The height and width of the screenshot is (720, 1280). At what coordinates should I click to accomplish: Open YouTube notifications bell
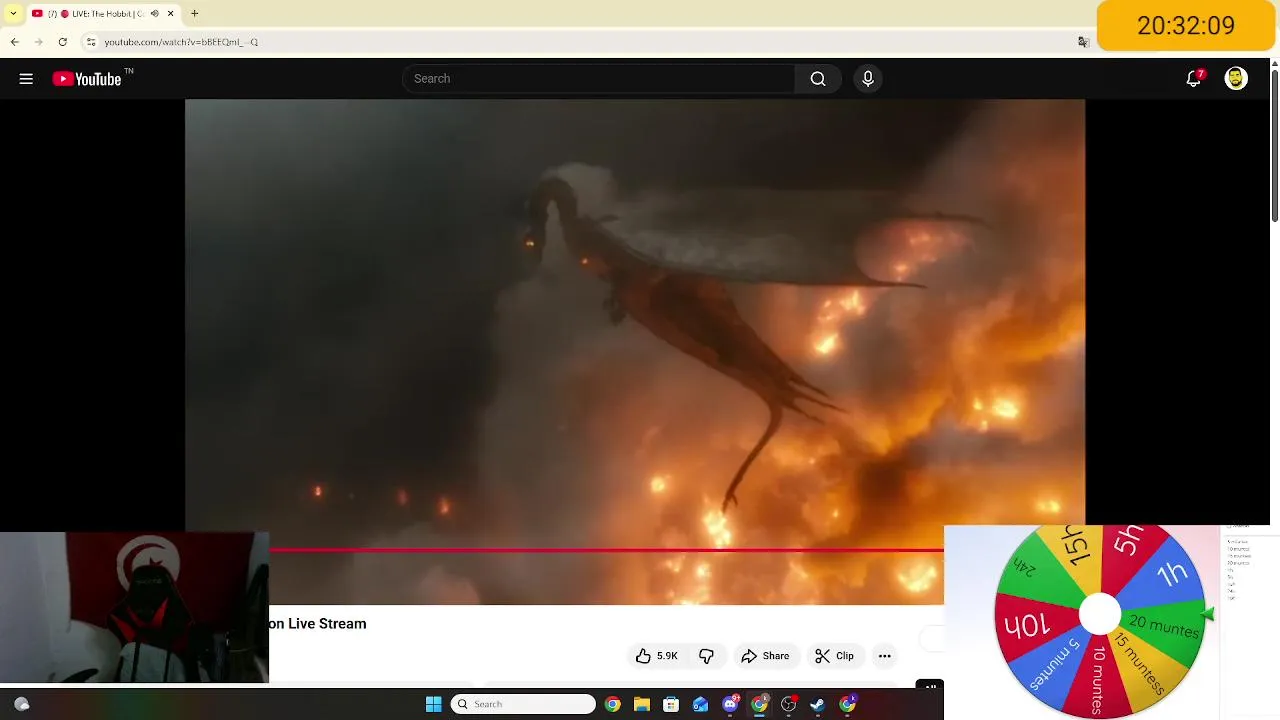click(1193, 79)
